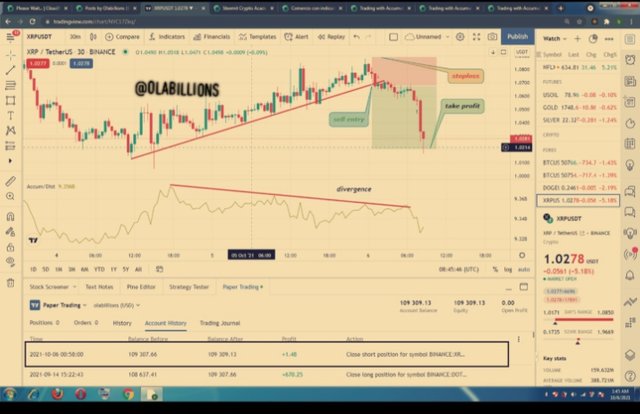Select the trend line drawing tool
The width and height of the screenshot is (640, 414).
pyautogui.click(x=11, y=70)
